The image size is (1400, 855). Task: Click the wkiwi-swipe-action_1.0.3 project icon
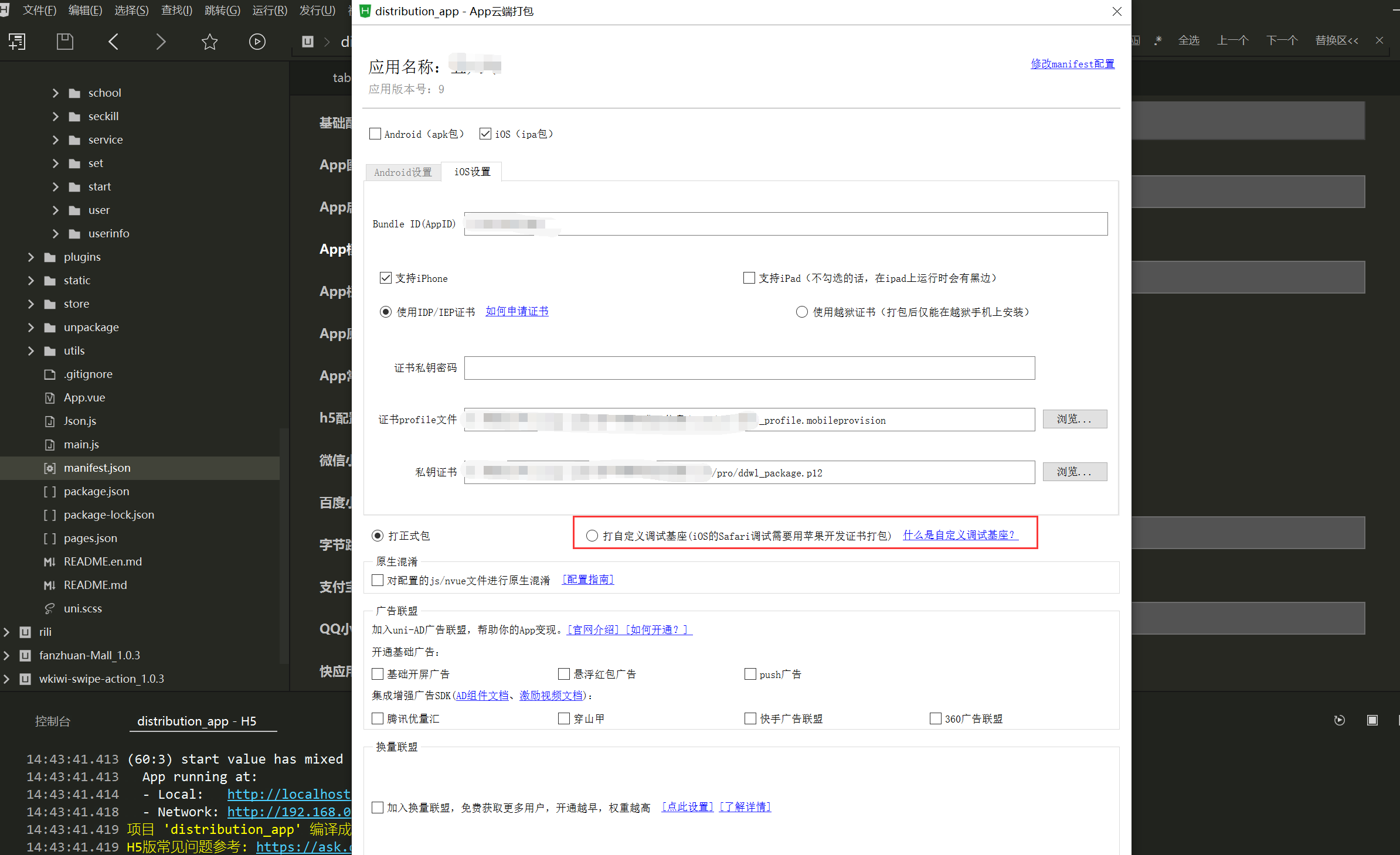[25, 679]
